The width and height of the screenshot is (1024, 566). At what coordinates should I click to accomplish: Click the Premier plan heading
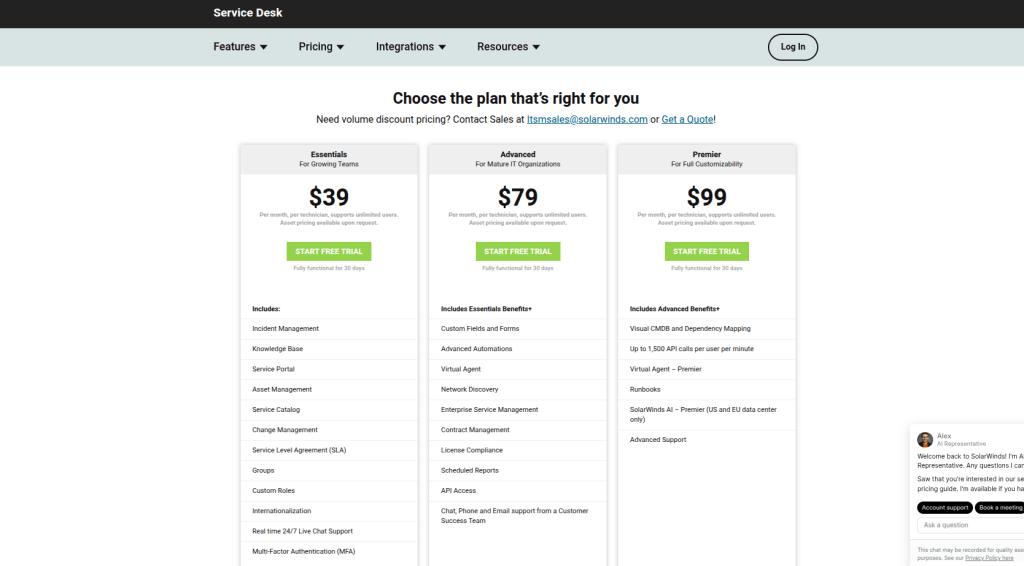(707, 155)
